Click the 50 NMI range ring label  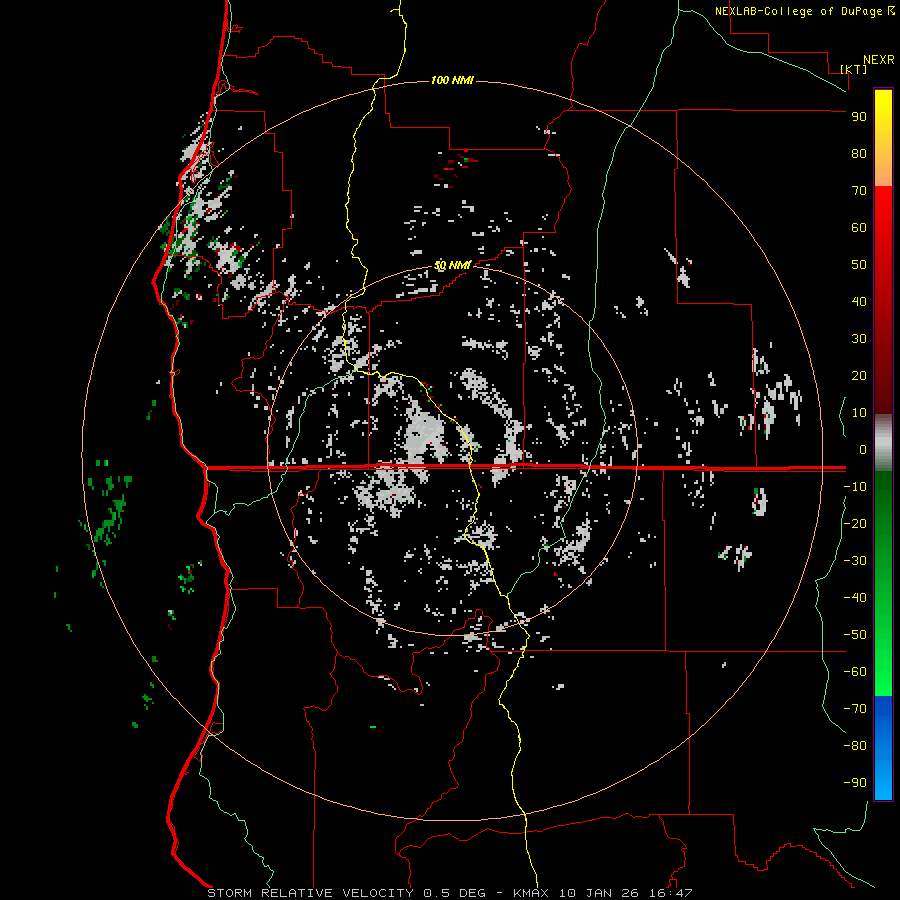452,265
